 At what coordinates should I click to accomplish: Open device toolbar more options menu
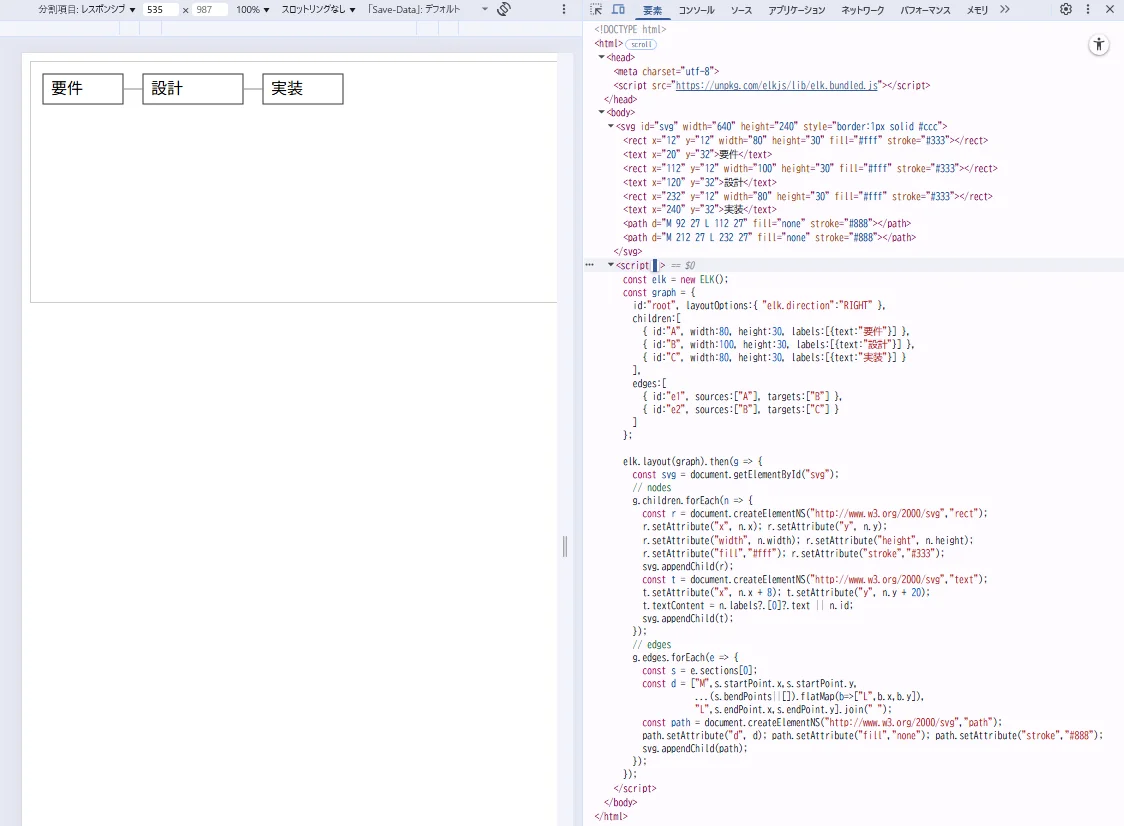tap(565, 9)
